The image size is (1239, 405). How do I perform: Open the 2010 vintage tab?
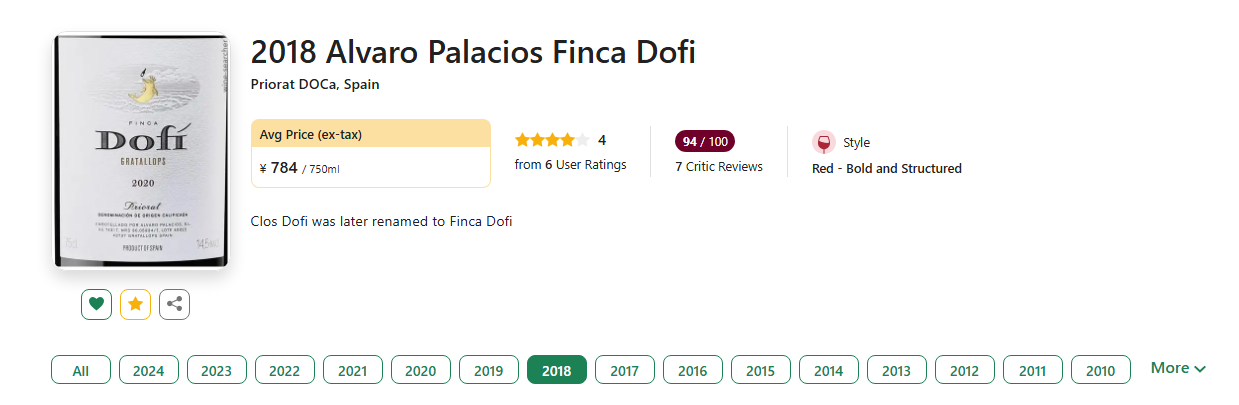1101,370
